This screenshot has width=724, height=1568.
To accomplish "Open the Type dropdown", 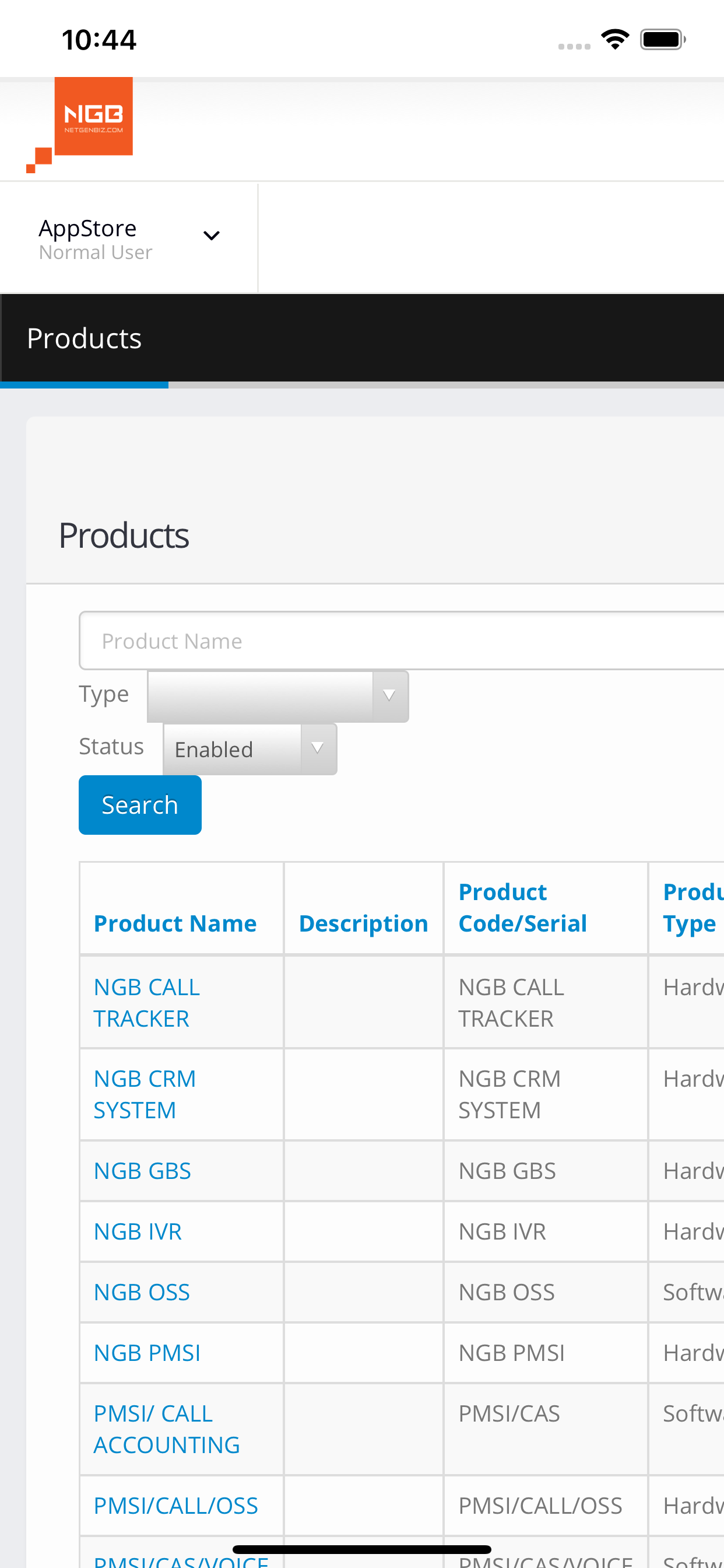I will coord(278,696).
